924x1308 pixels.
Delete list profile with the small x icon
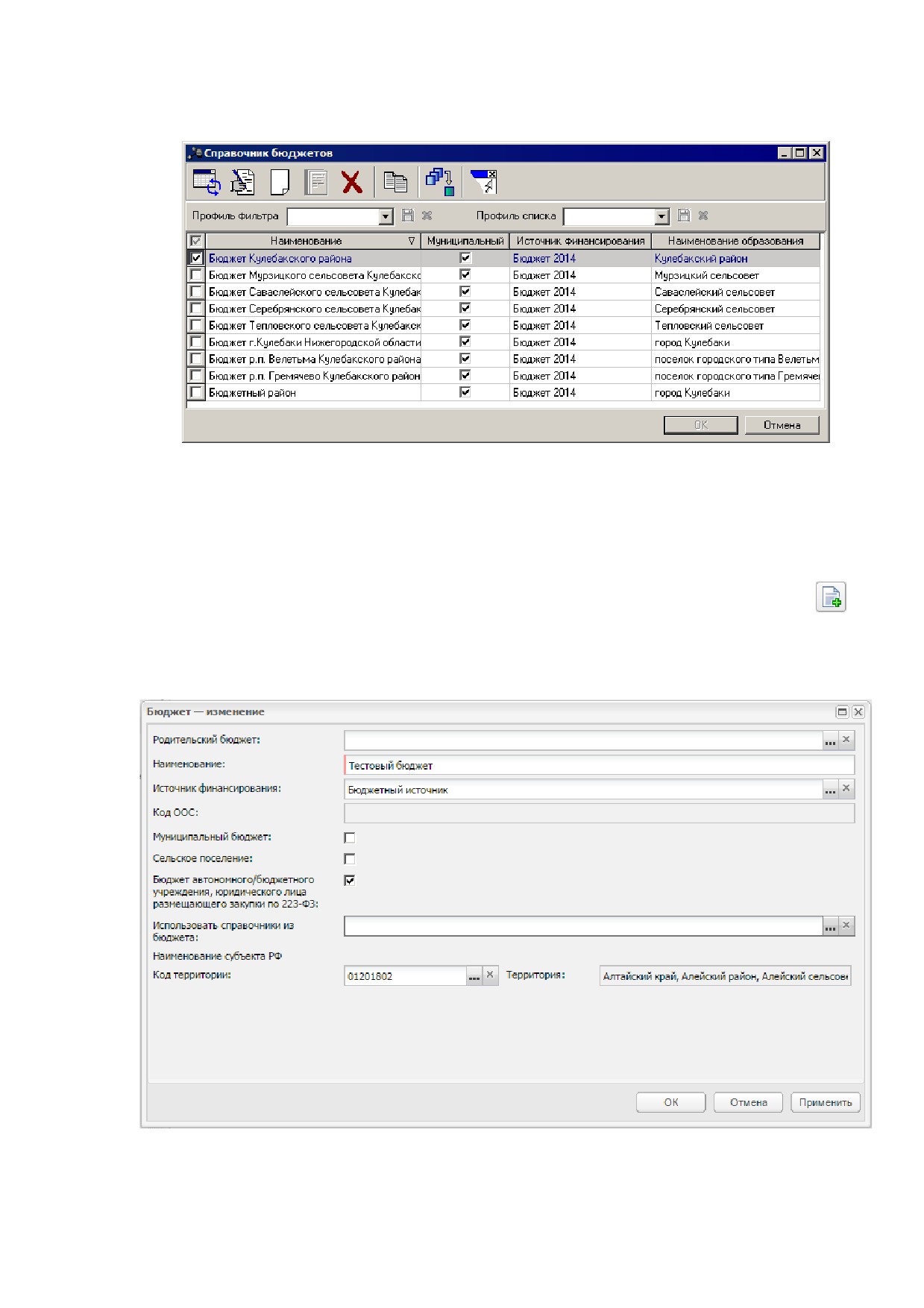(x=703, y=216)
